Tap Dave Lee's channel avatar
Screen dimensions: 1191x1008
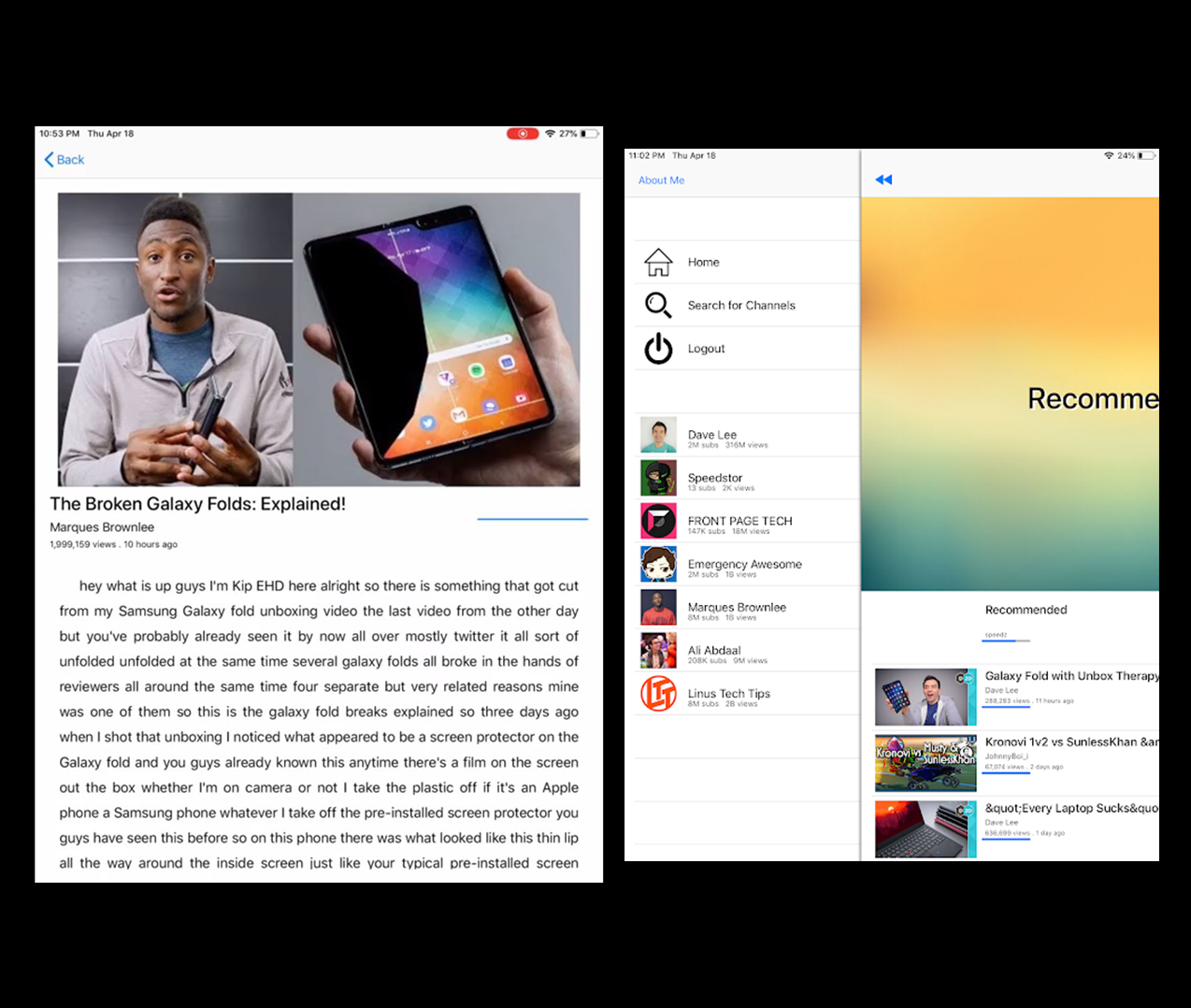click(x=658, y=435)
